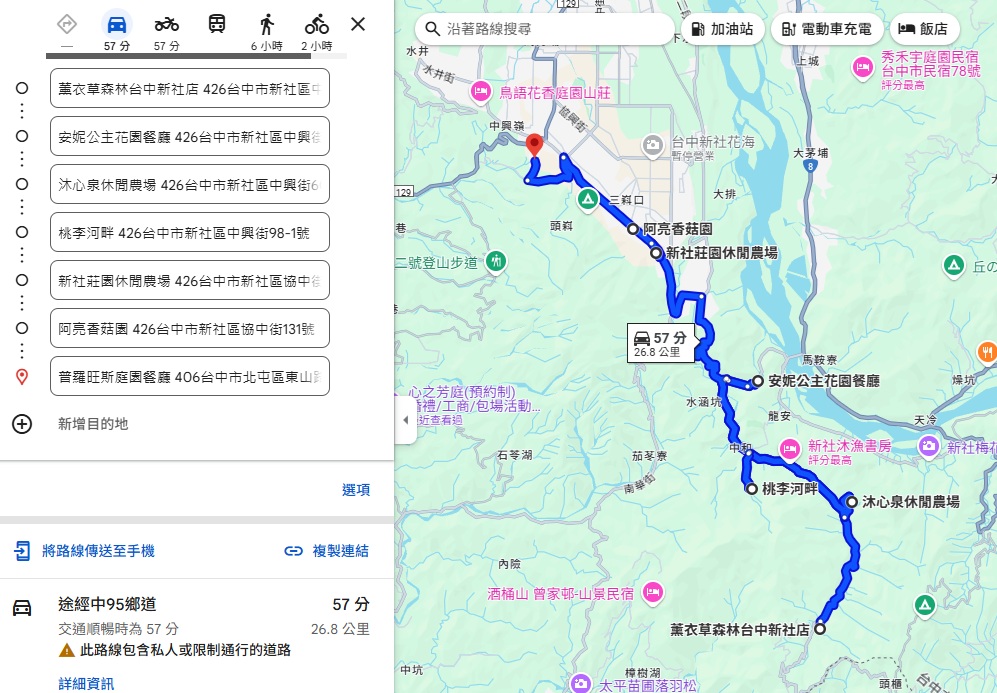Filter by 加油站 gas stations
The image size is (997, 693).
[722, 29]
